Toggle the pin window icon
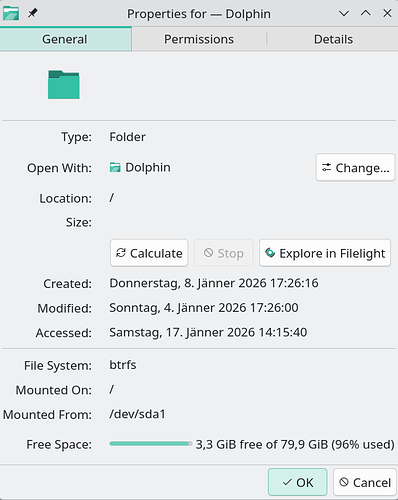Viewport: 398px width, 500px height. 33,13
